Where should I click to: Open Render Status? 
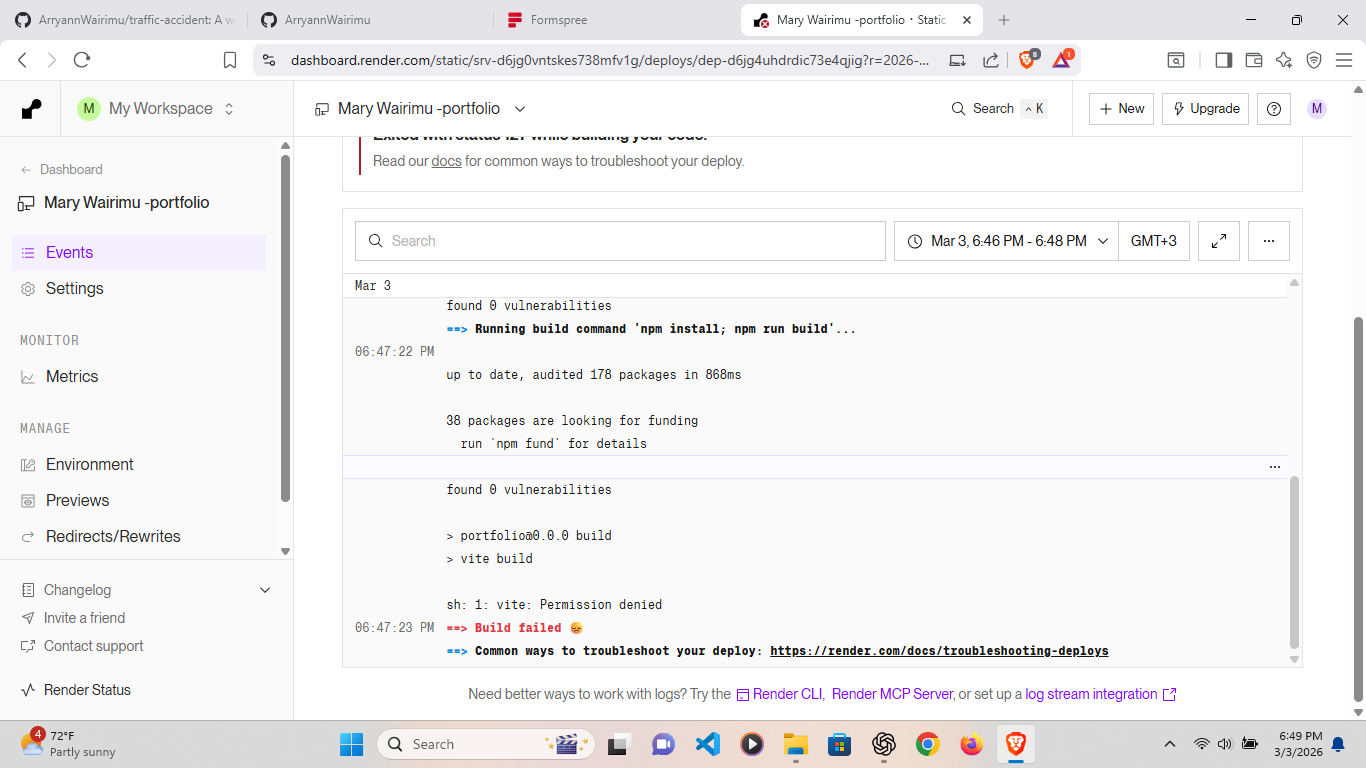[76, 690]
